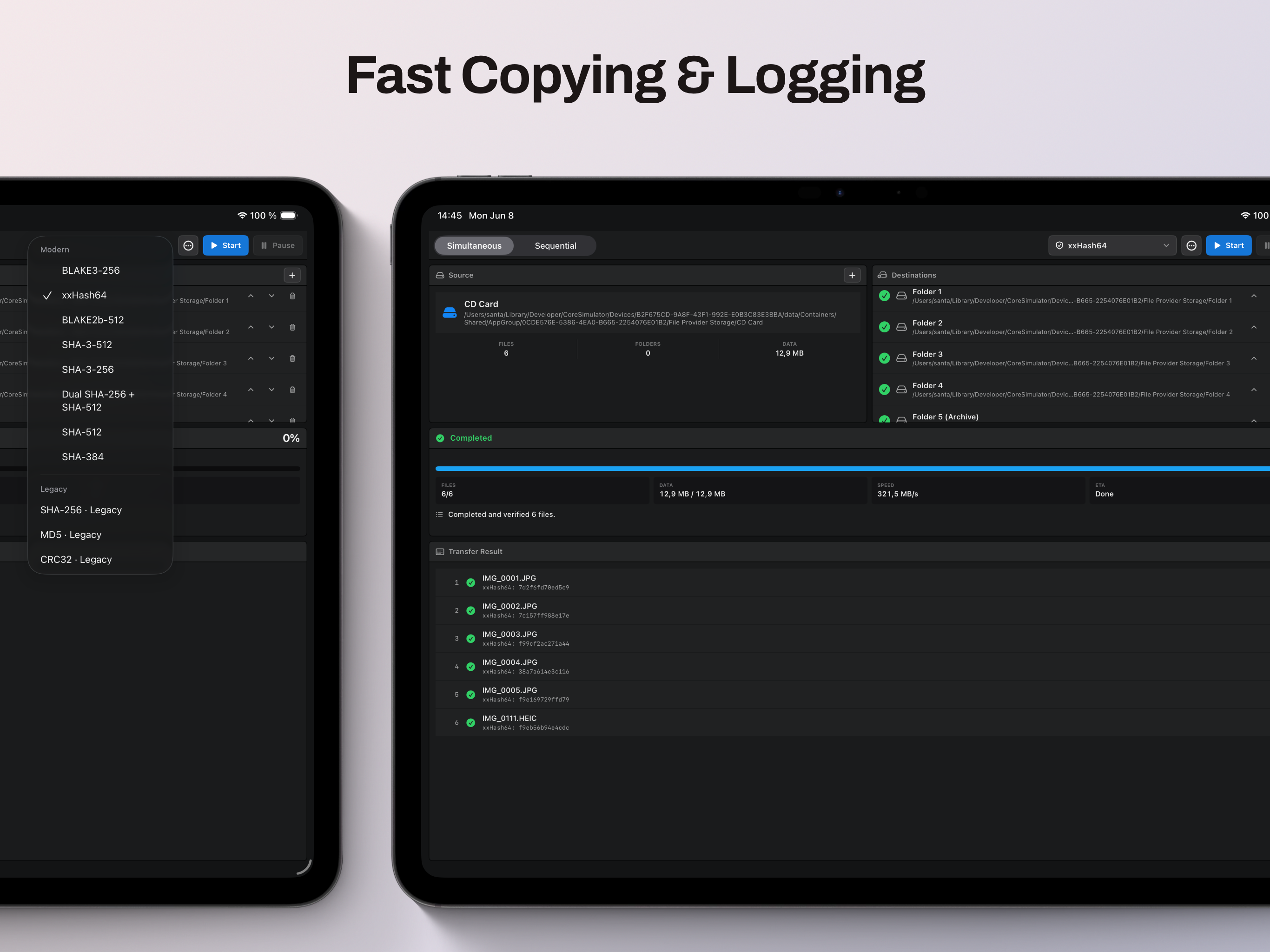Screen dimensions: 1270x952
Task: Open the xxHash64 algorithm dropdown
Action: (1112, 246)
